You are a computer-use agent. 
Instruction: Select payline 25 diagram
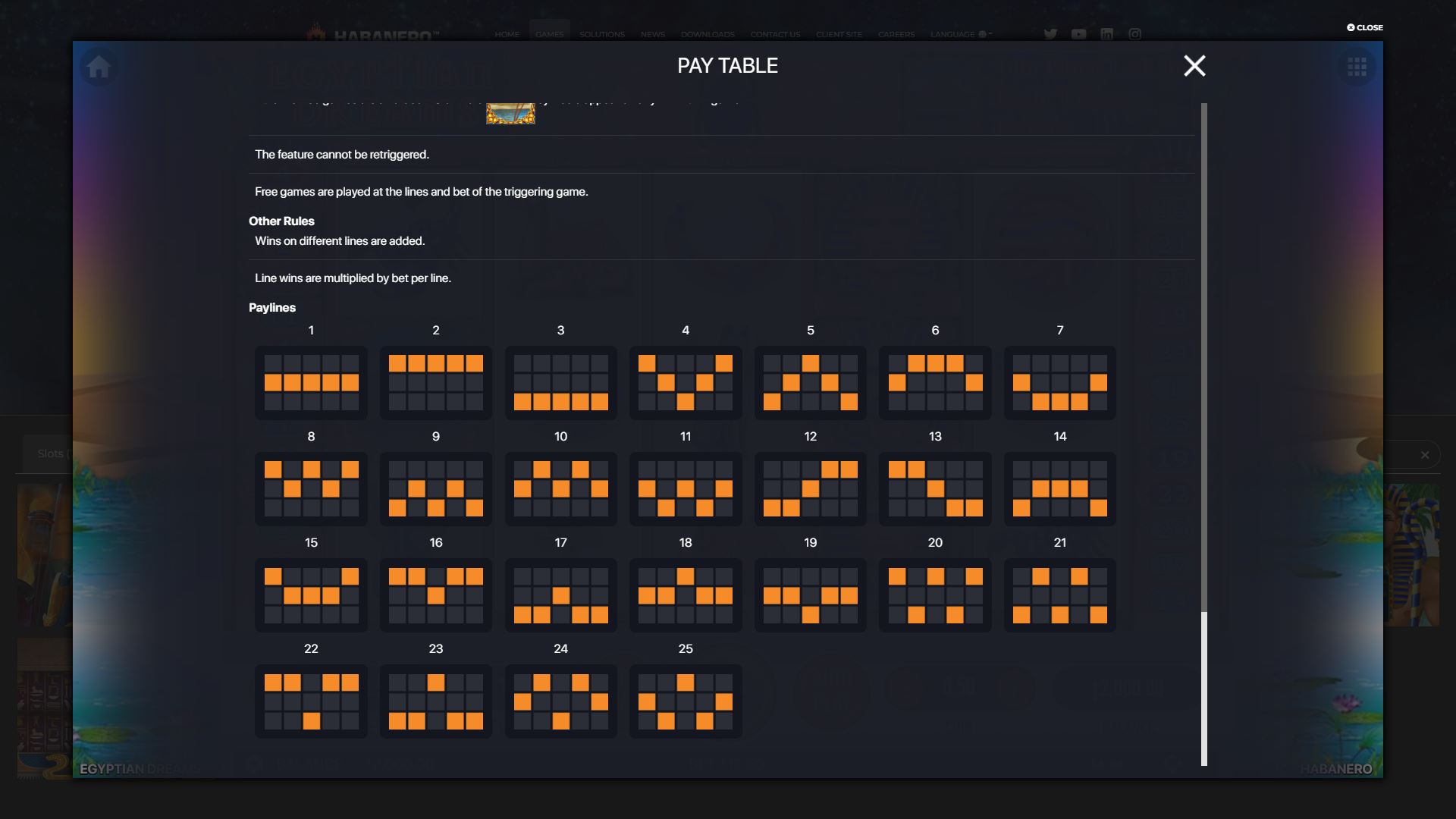click(686, 701)
